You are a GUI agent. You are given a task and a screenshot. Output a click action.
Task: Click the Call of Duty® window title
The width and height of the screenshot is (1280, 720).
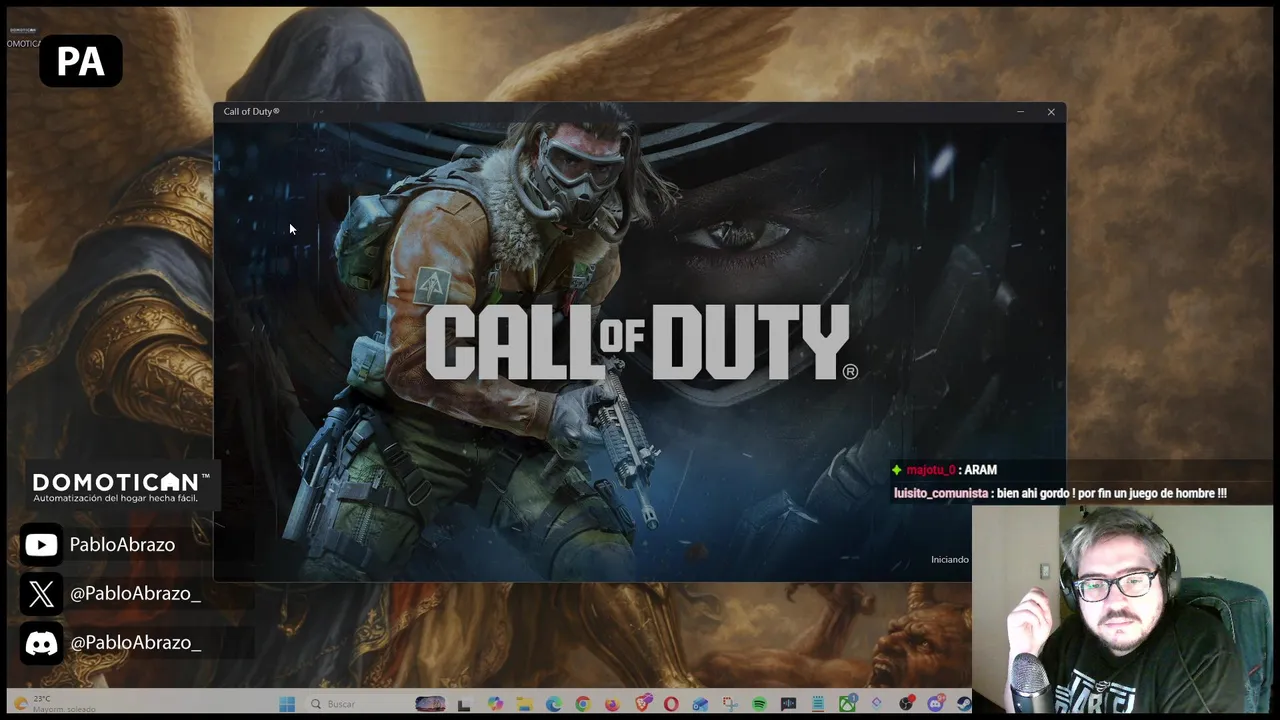251,111
